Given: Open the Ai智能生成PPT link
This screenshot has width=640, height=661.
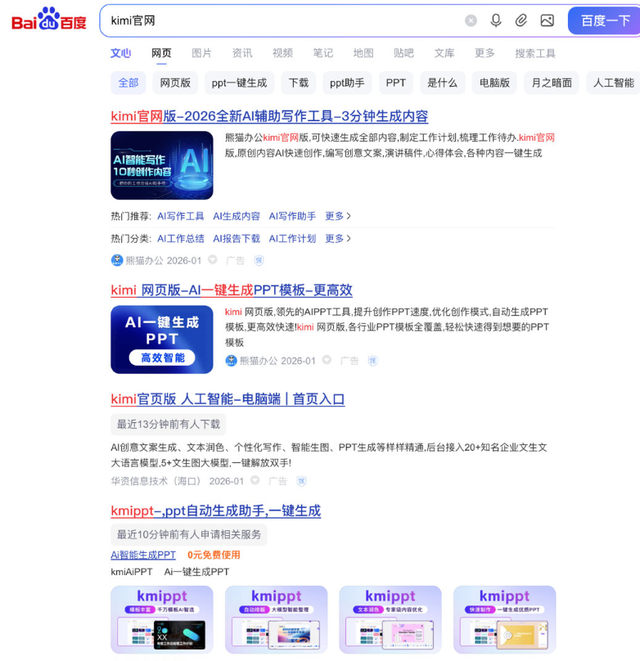Looking at the screenshot, I should click(x=143, y=555).
